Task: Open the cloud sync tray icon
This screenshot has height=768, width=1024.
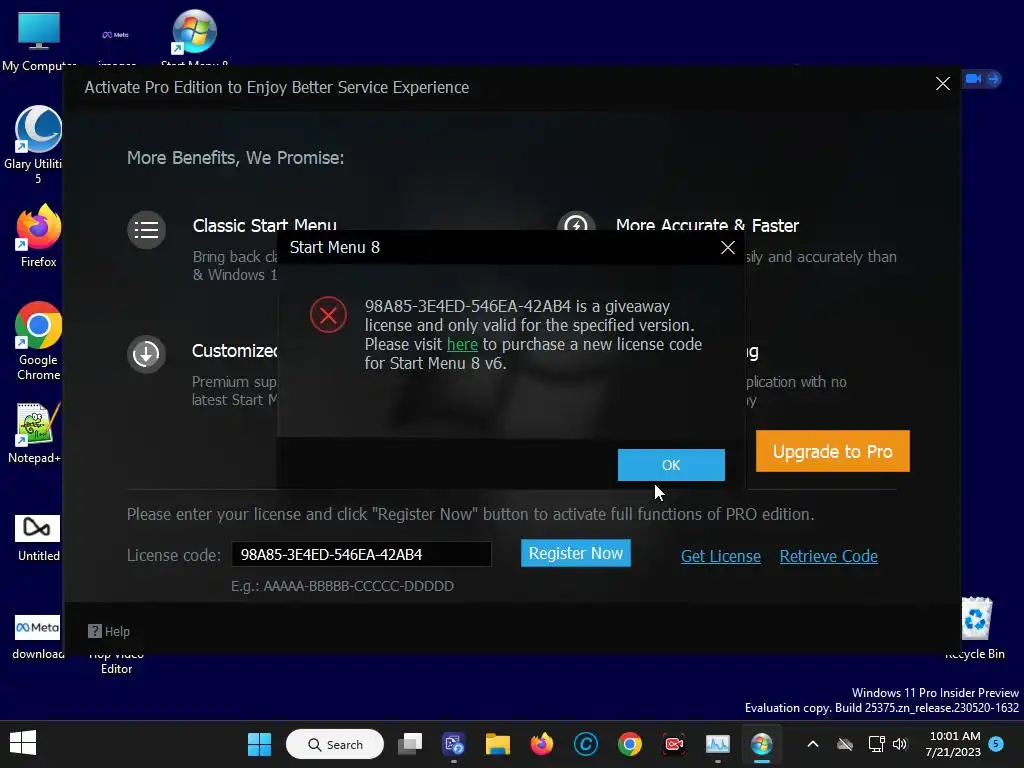Action: (845, 744)
